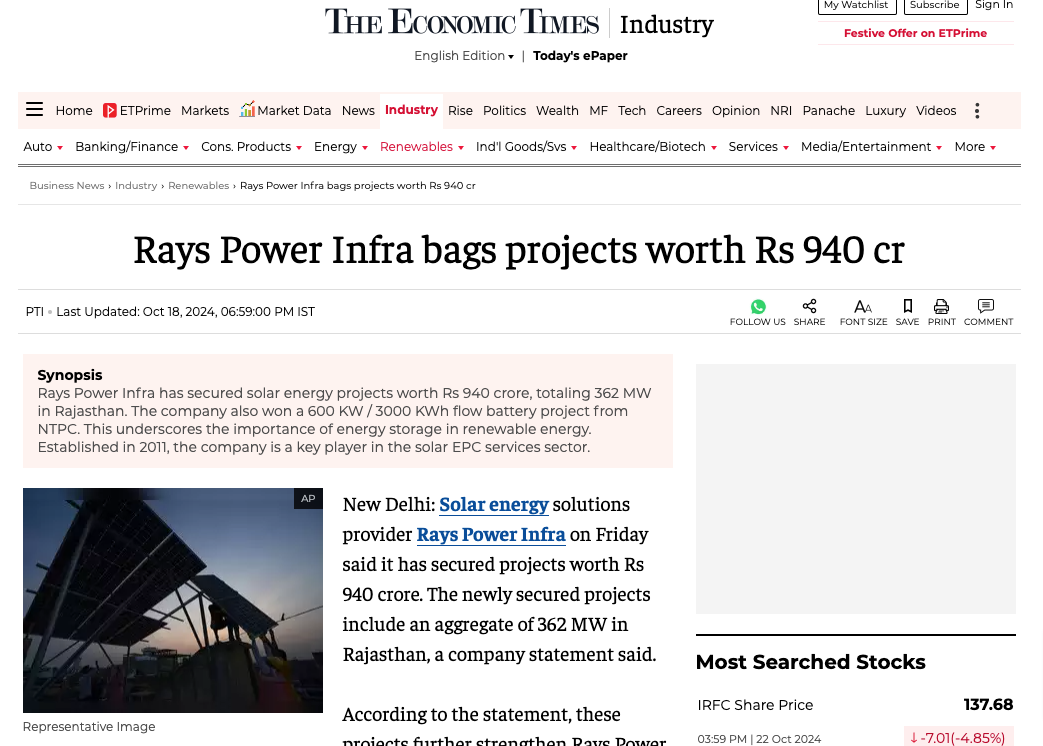The width and height of the screenshot is (1043, 746).
Task: Go to the Politics section
Action: pyautogui.click(x=504, y=111)
